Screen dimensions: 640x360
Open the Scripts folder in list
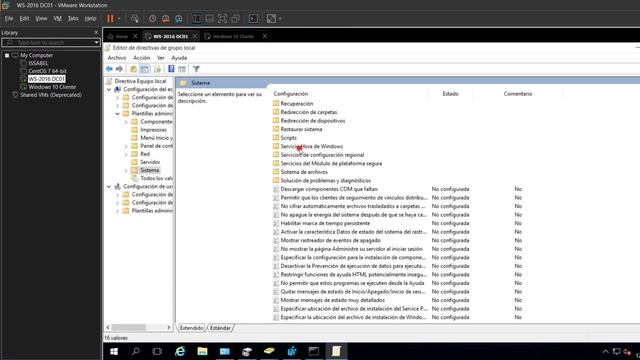(288, 138)
